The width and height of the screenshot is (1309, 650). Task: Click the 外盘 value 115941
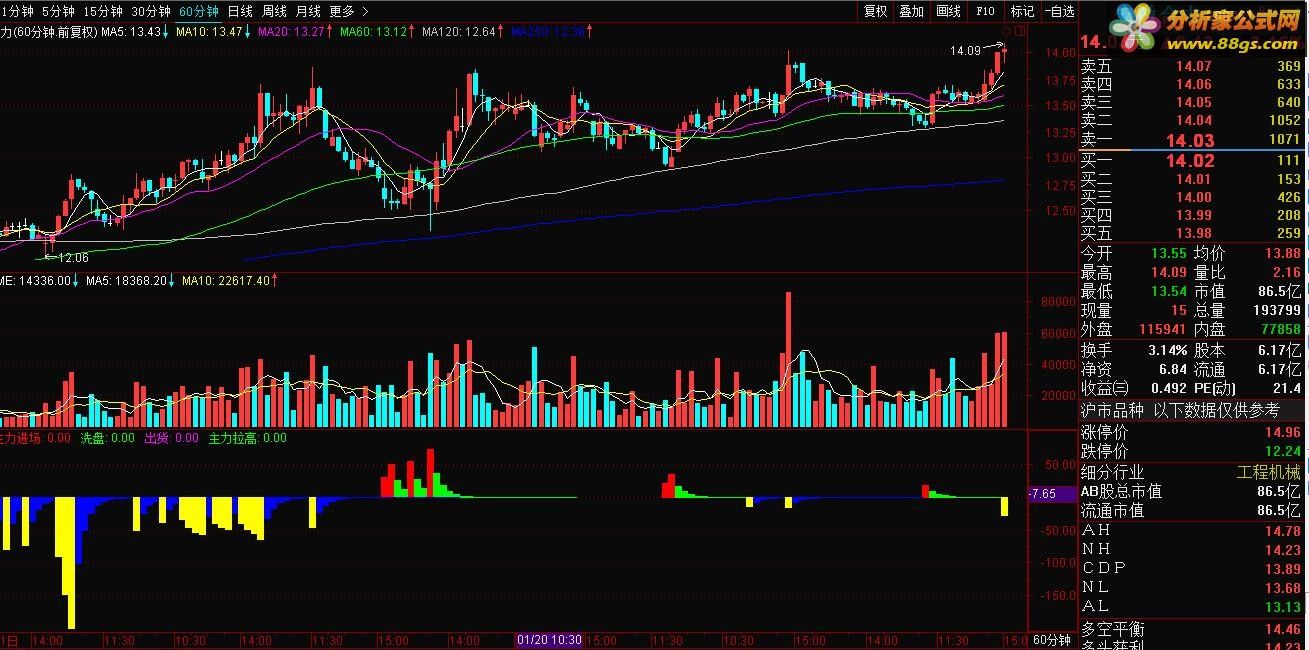coord(1162,330)
